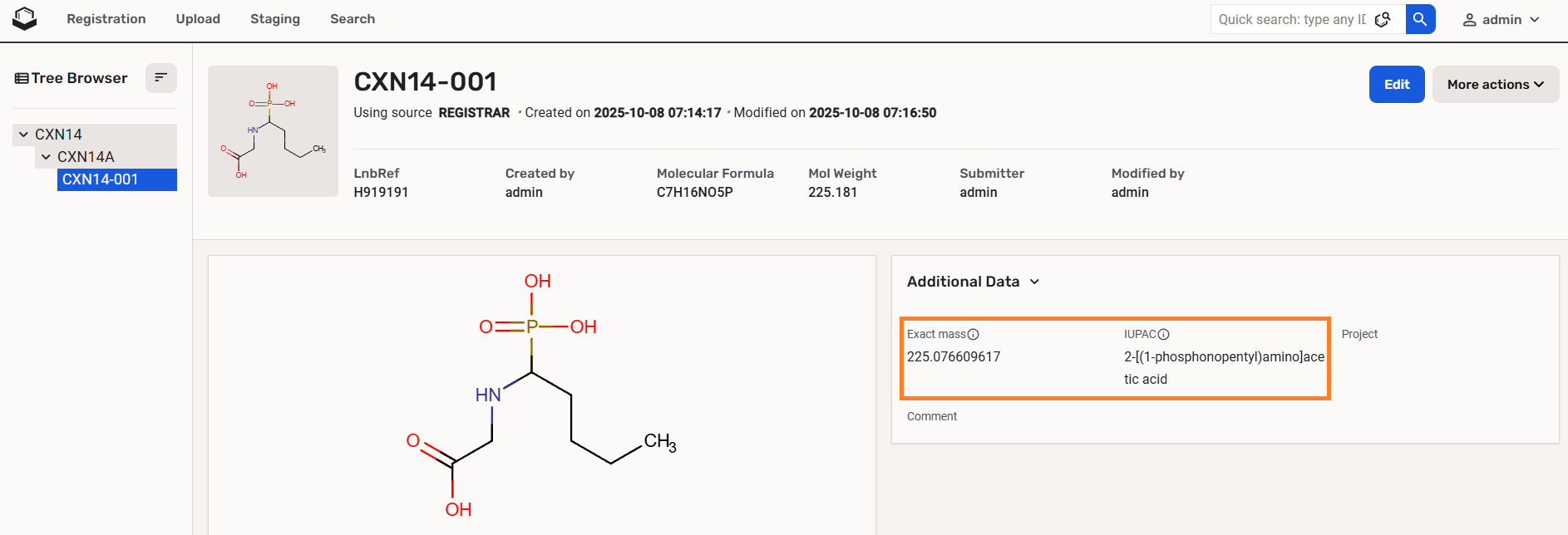Click the Tree Browser panel icon

pyautogui.click(x=22, y=78)
